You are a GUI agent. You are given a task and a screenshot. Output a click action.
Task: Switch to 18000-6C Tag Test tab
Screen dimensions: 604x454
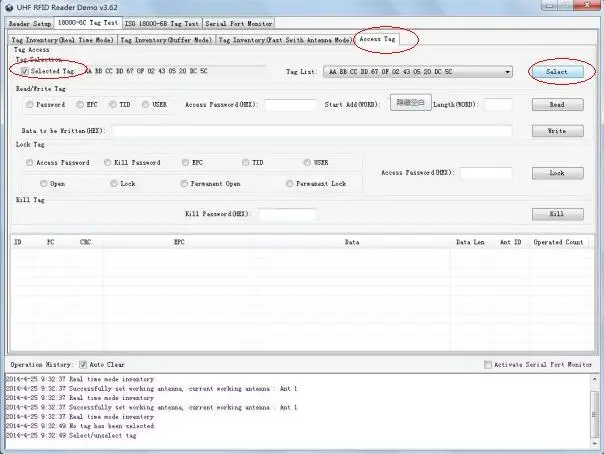(x=88, y=23)
